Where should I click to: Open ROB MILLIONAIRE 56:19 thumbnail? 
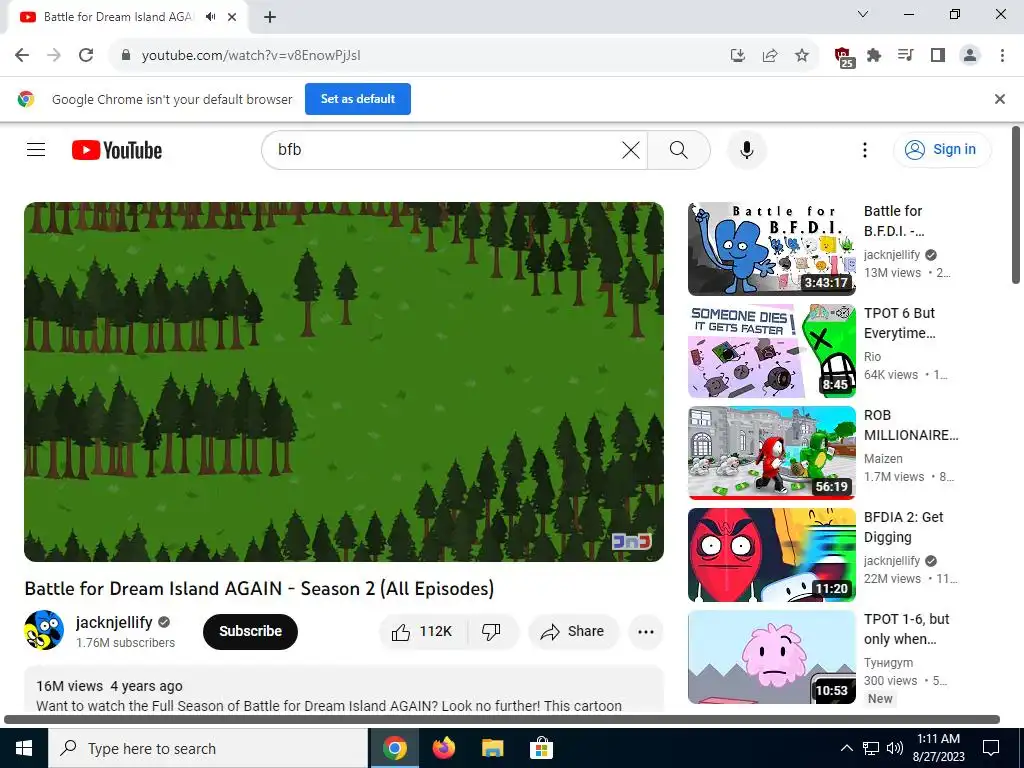771,453
